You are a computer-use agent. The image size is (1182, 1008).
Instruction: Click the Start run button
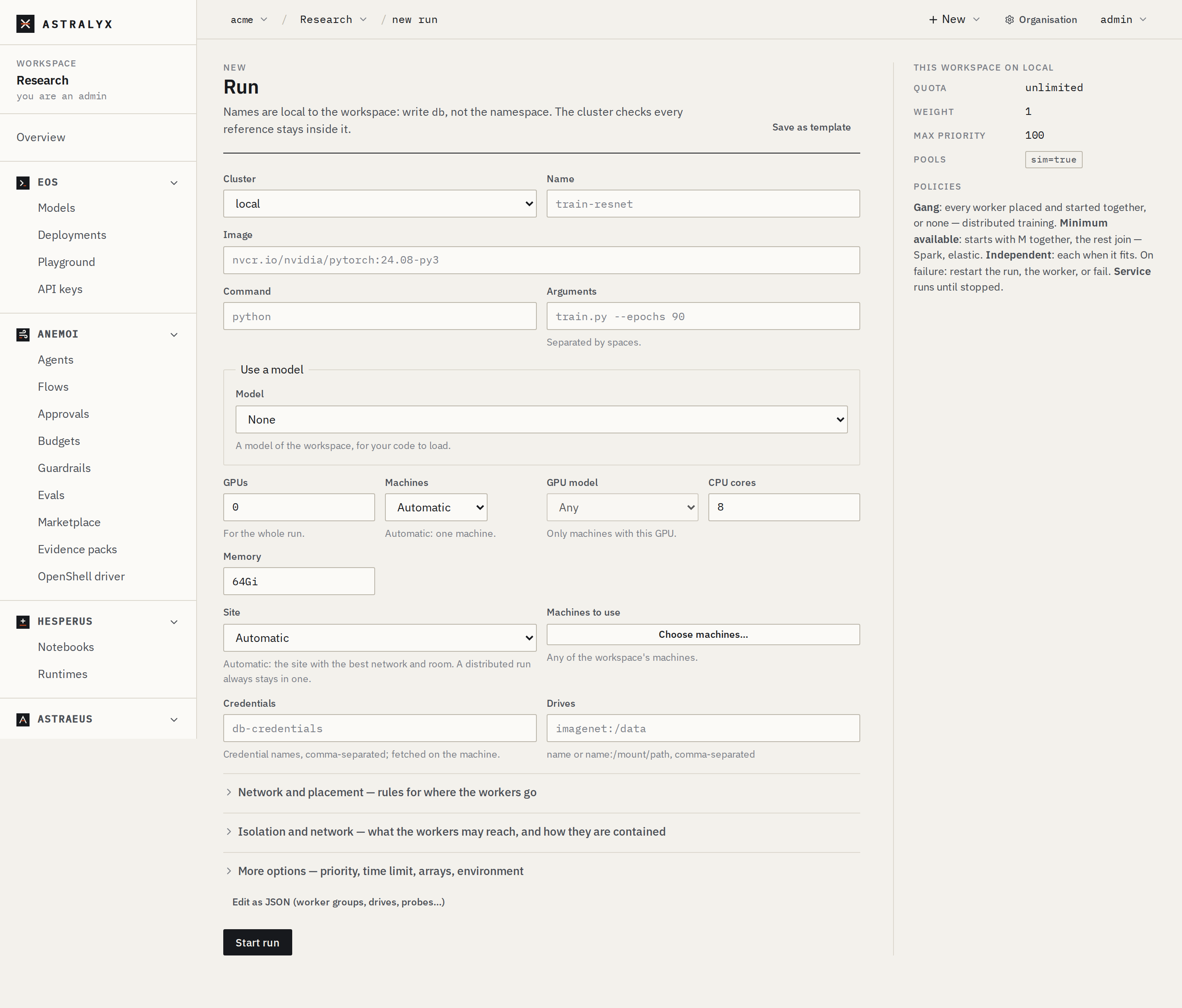point(257,942)
